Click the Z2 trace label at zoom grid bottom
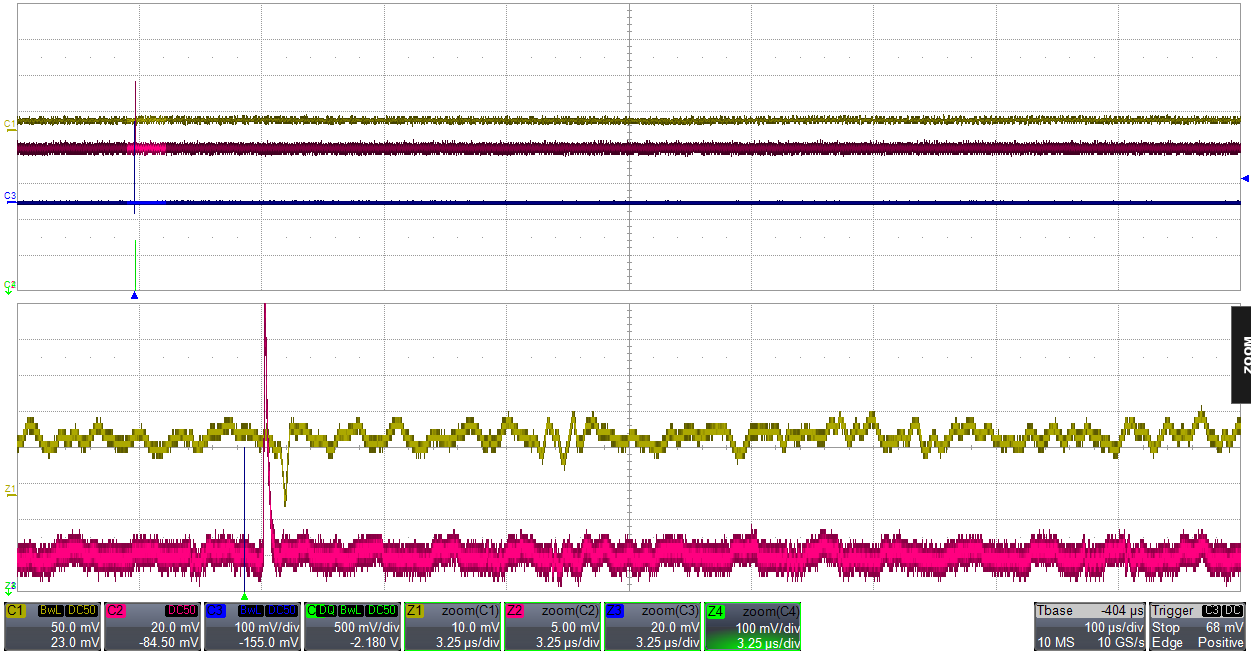 tap(9, 587)
